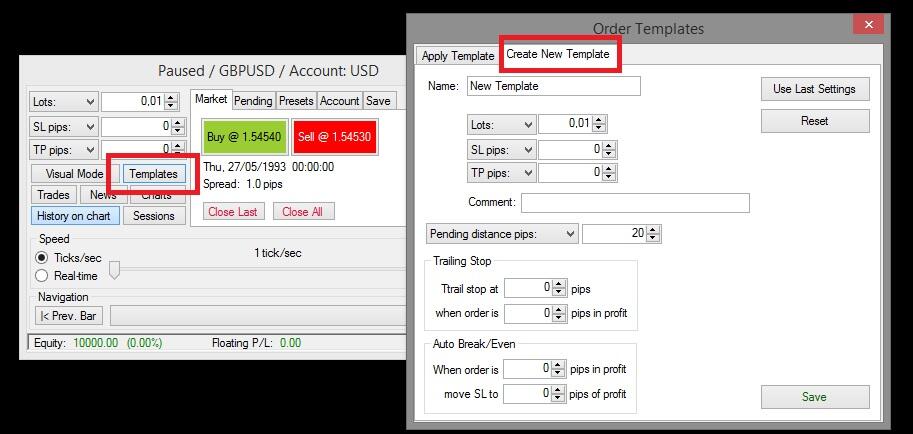Click Equity value 10000.00 in status bar
Image resolution: width=913 pixels, height=434 pixels.
pos(97,343)
